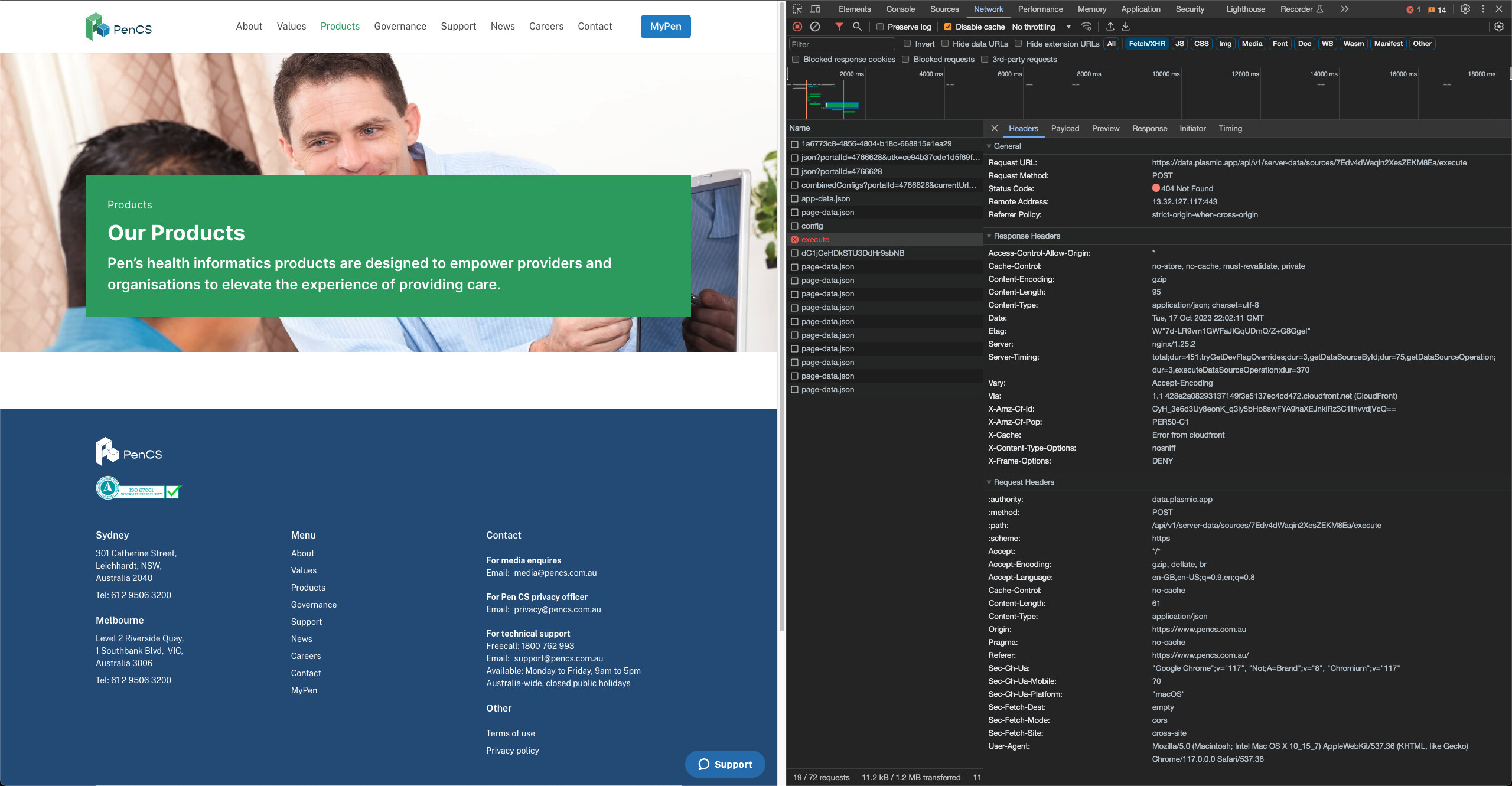Click the Governance navigation link
1512x786 pixels.
400,27
